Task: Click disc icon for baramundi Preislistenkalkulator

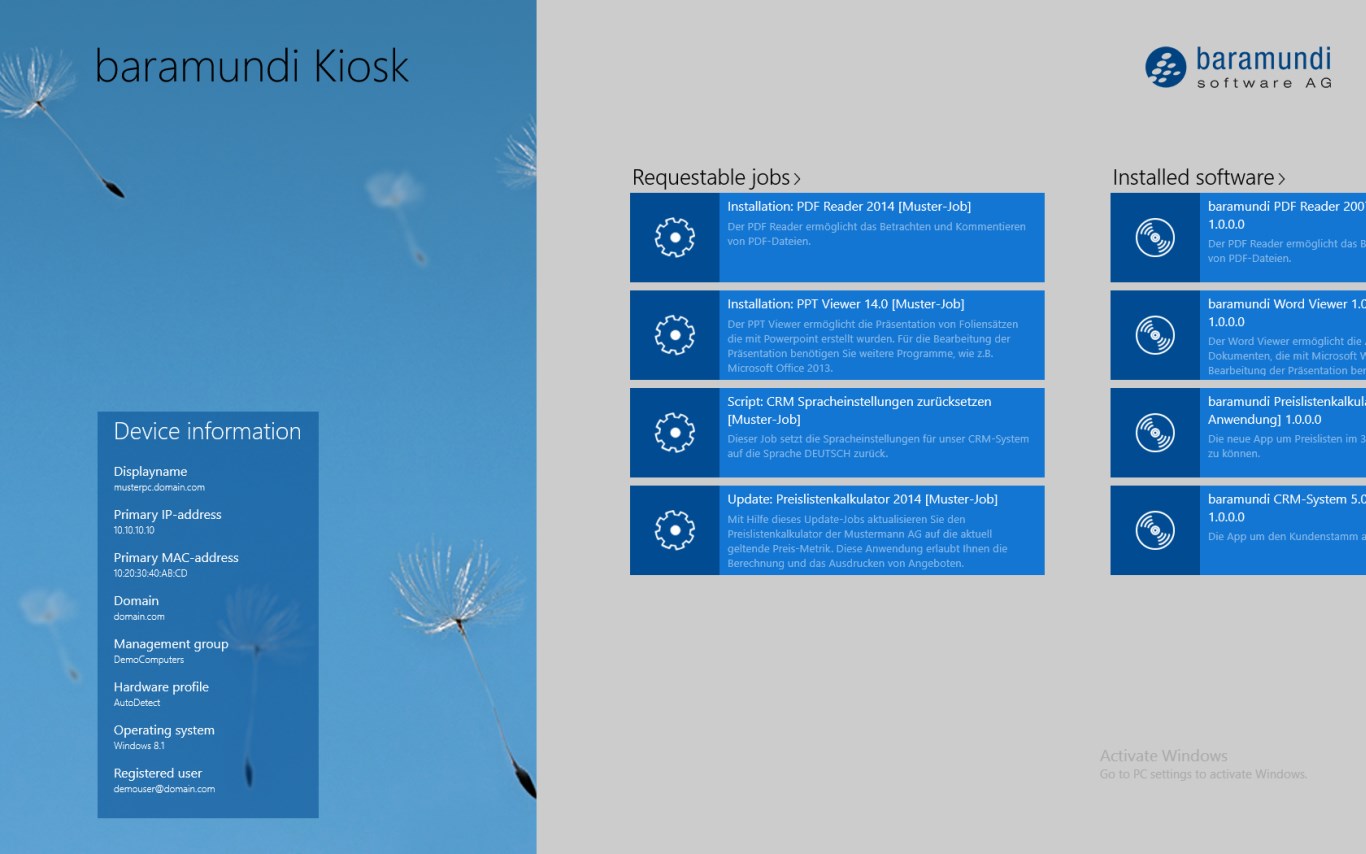Action: pyautogui.click(x=1155, y=433)
